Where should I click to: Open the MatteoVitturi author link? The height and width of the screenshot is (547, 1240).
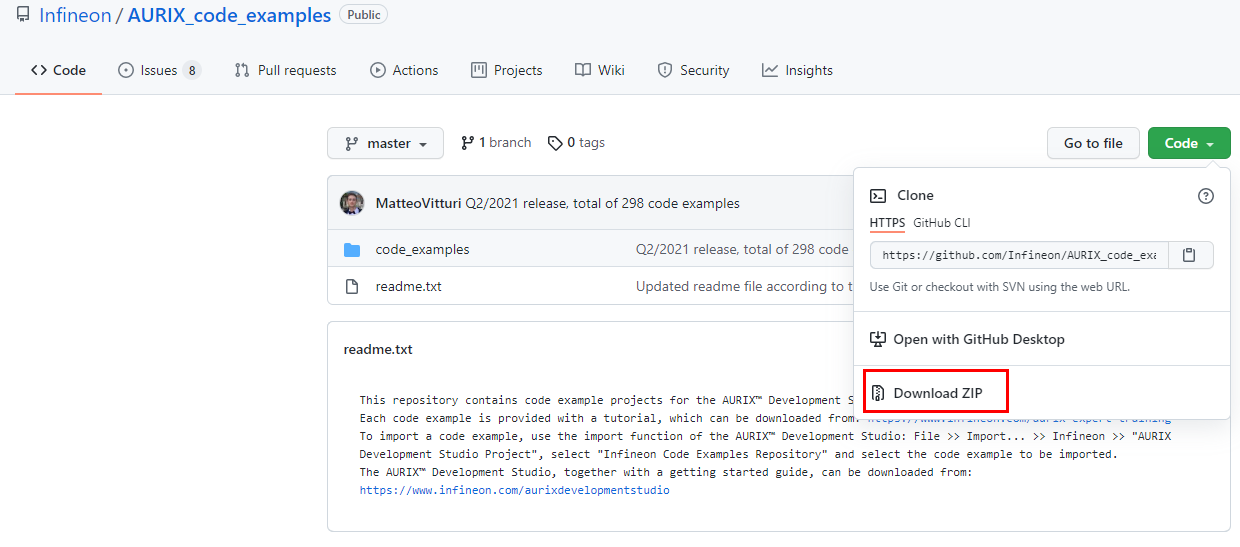pos(419,203)
